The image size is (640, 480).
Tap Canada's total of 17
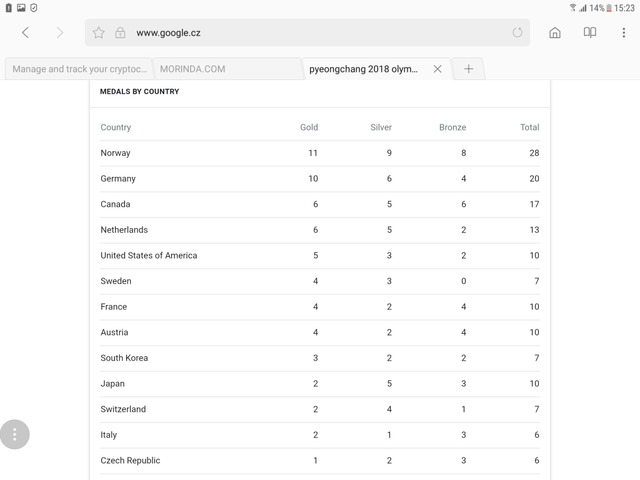(534, 204)
